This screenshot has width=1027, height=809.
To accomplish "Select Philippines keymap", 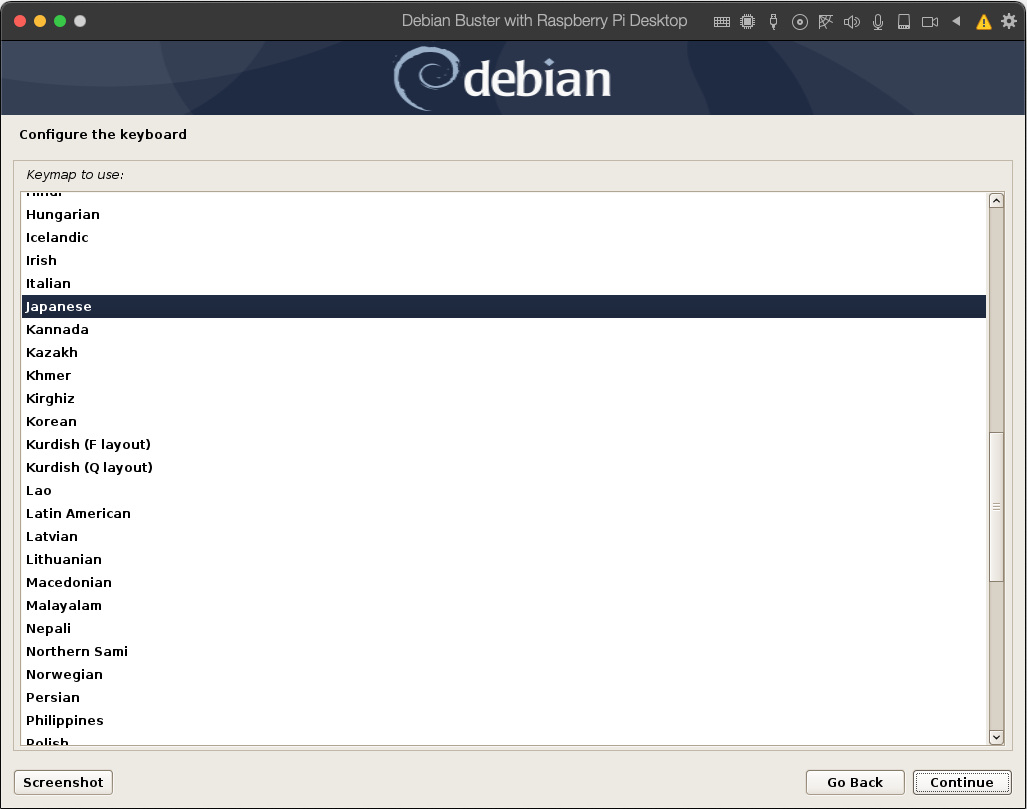I will point(504,720).
